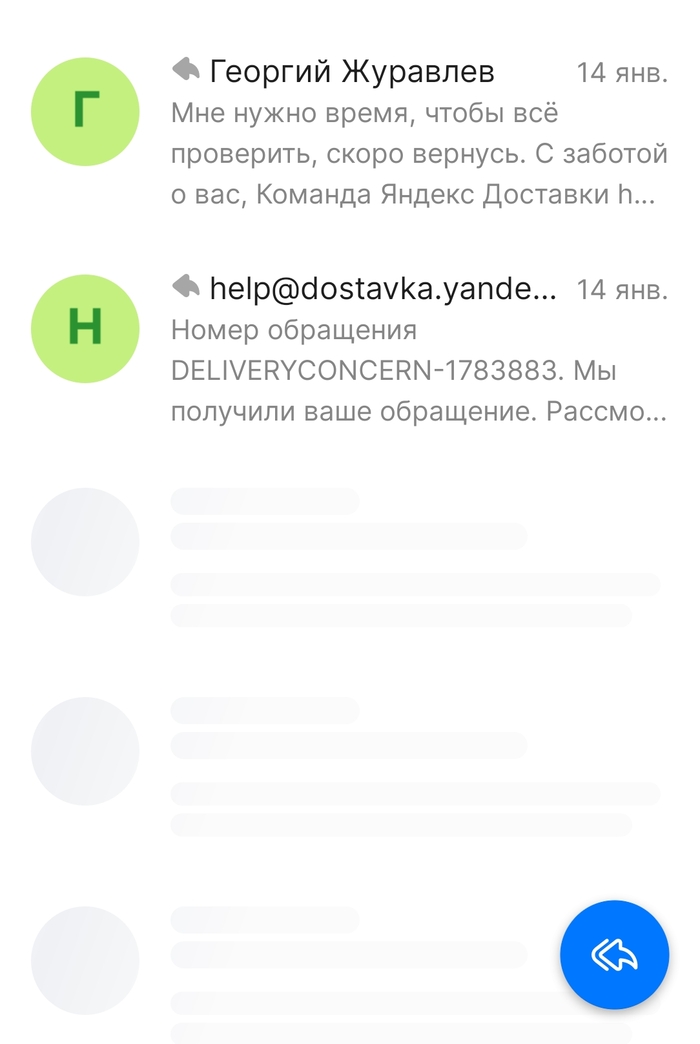Tap reply arrow icon beside help@dostavka.yande
This screenshot has height=1044, width=700.
[186, 286]
